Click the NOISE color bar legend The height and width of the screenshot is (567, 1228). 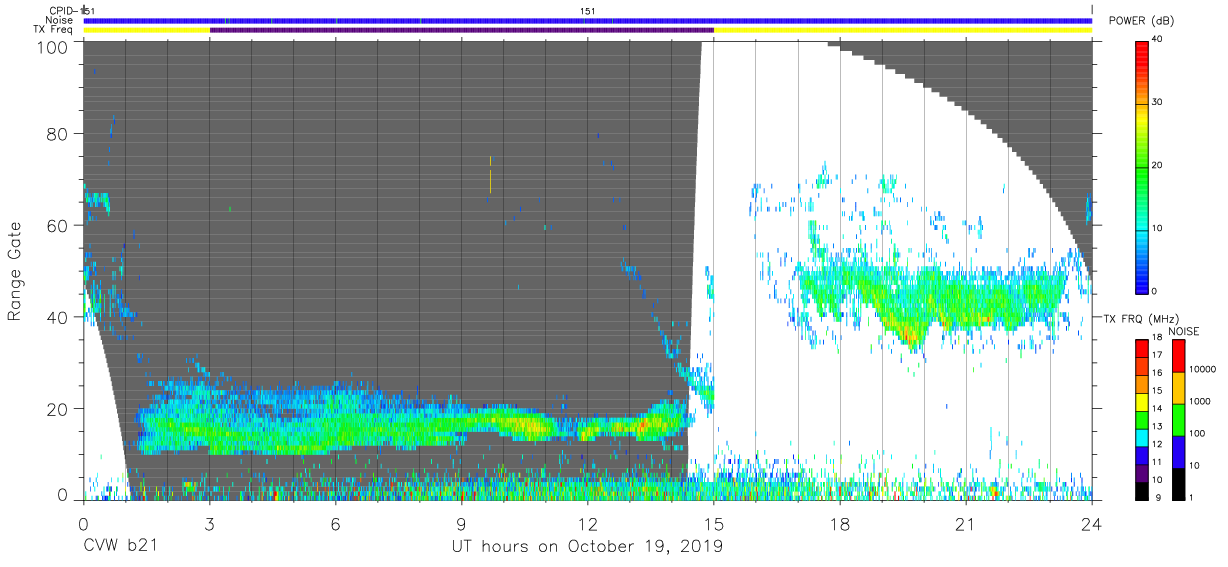[x=1177, y=419]
